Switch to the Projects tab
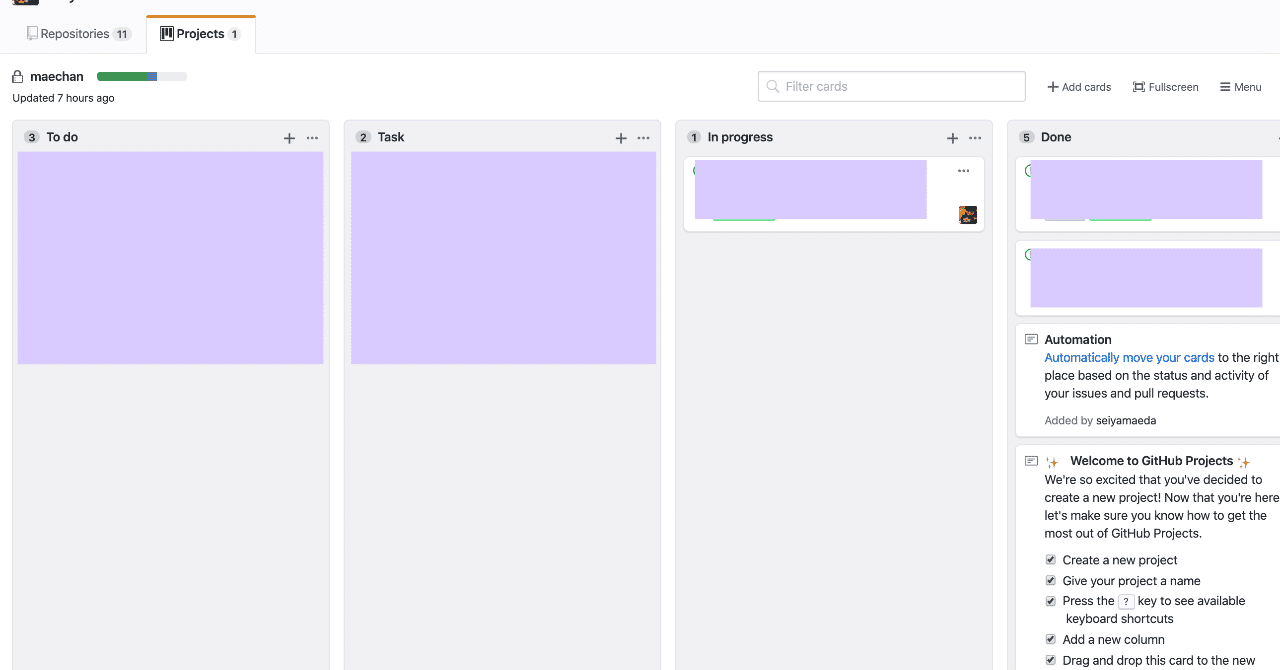Screen dimensions: 1280x670 pyautogui.click(x=200, y=34)
